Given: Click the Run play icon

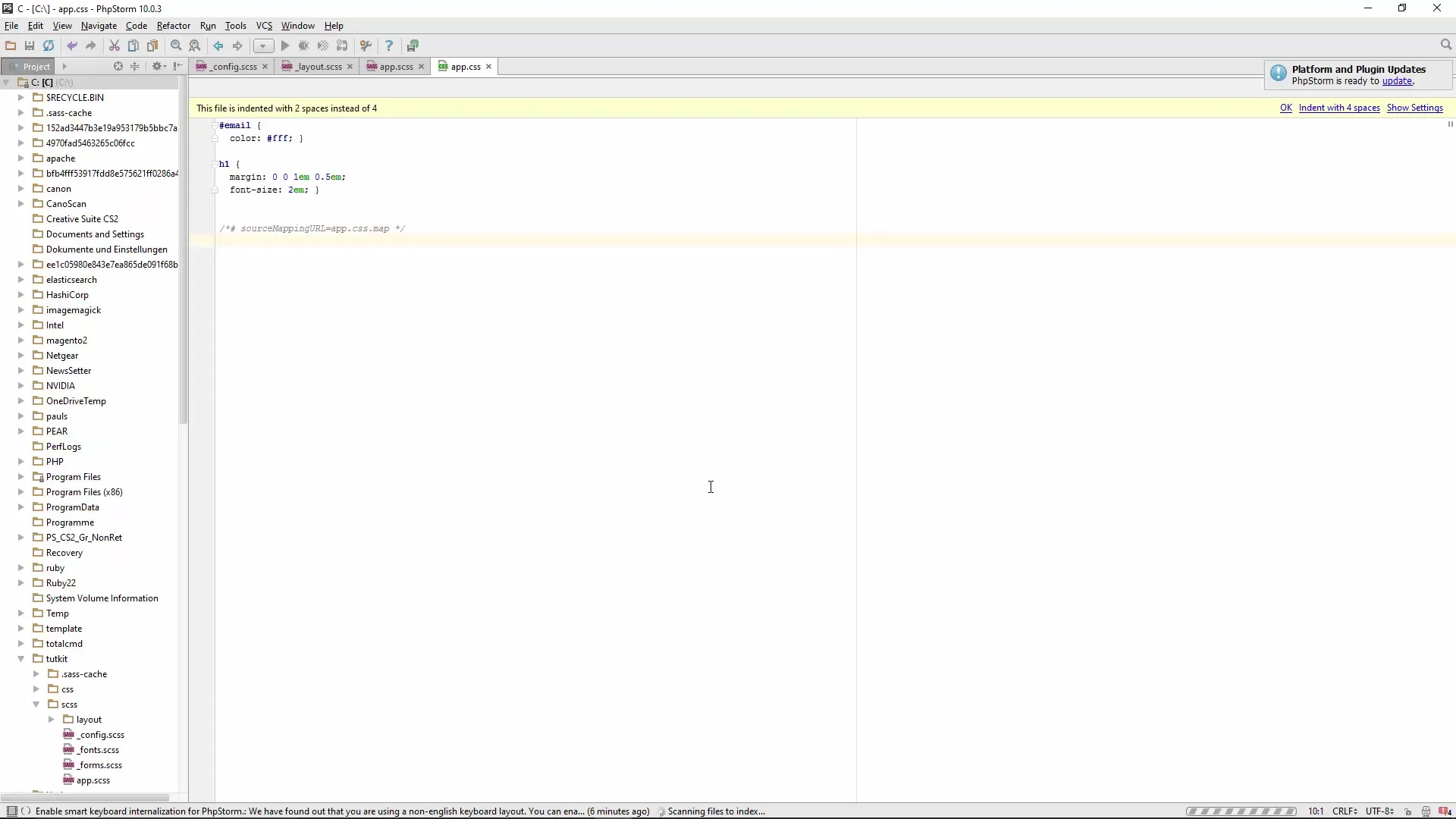Looking at the screenshot, I should (x=285, y=45).
